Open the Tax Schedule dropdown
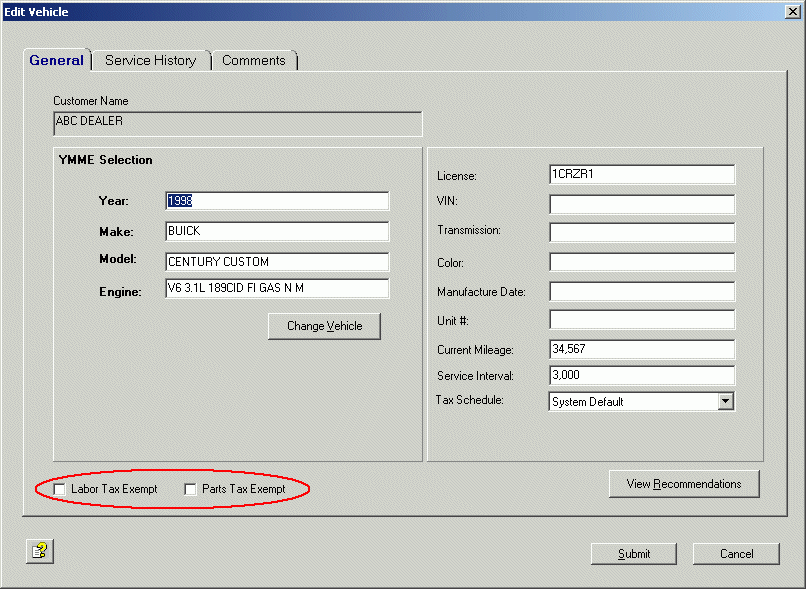 click(726, 402)
